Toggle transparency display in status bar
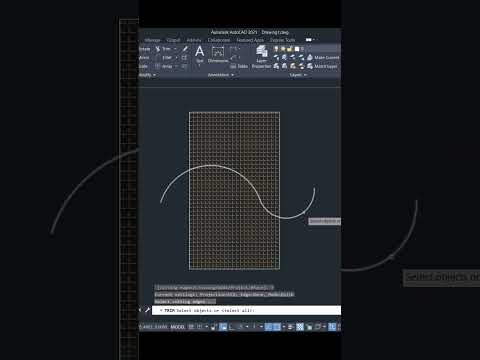Screen dimensions: 480x360 300,327
